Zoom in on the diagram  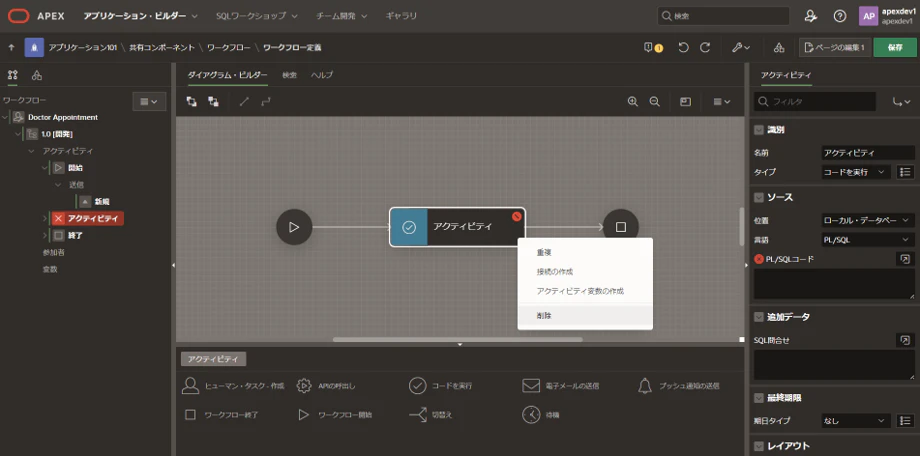click(x=632, y=102)
